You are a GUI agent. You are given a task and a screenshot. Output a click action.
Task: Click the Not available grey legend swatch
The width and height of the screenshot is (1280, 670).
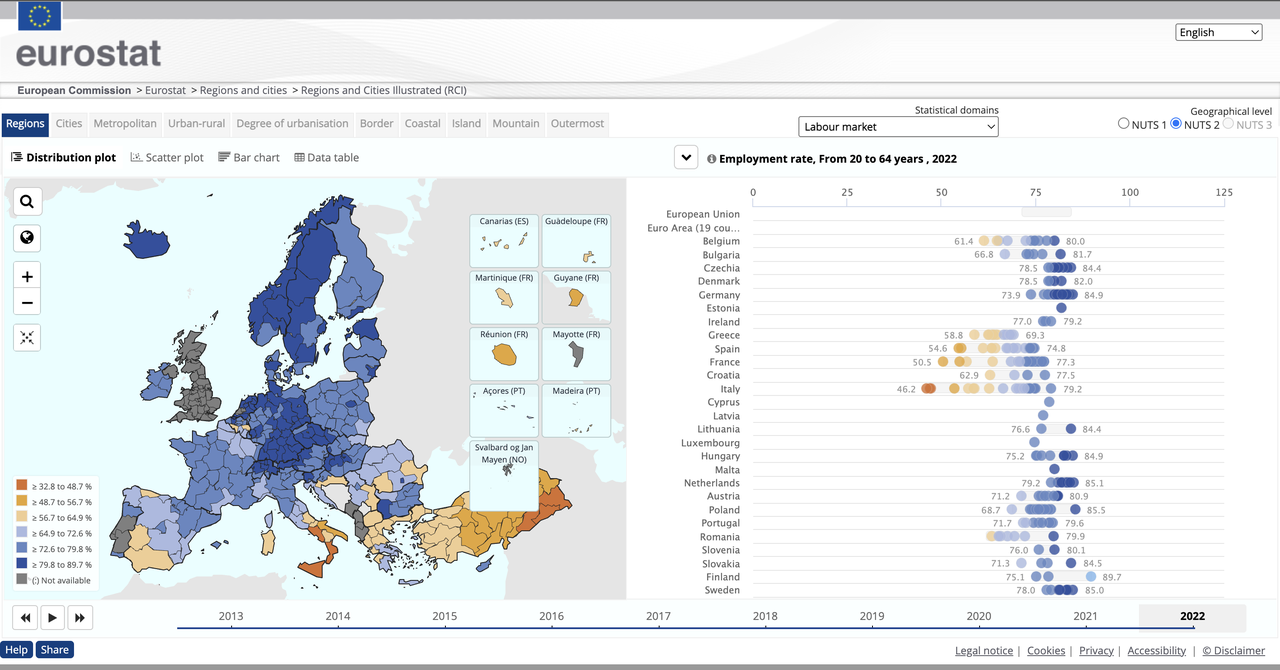point(22,580)
